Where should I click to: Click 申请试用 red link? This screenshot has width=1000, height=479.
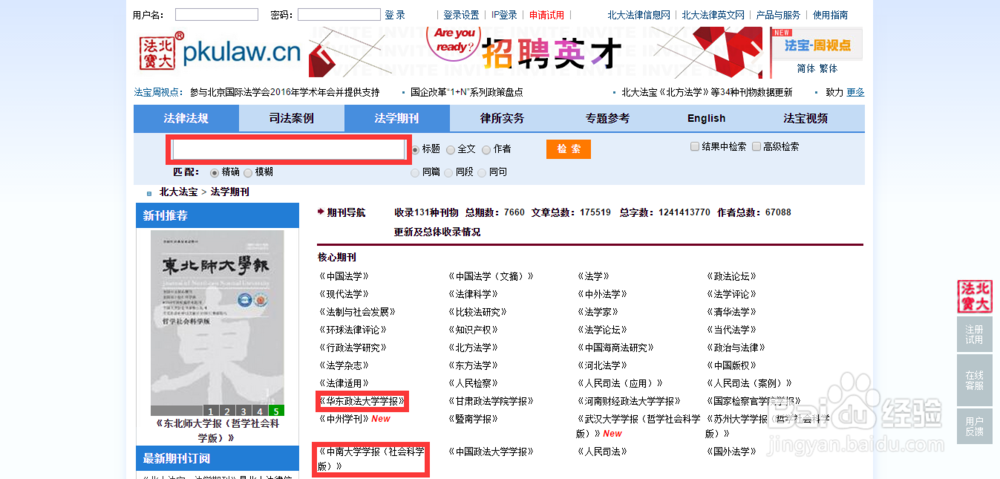coord(547,15)
